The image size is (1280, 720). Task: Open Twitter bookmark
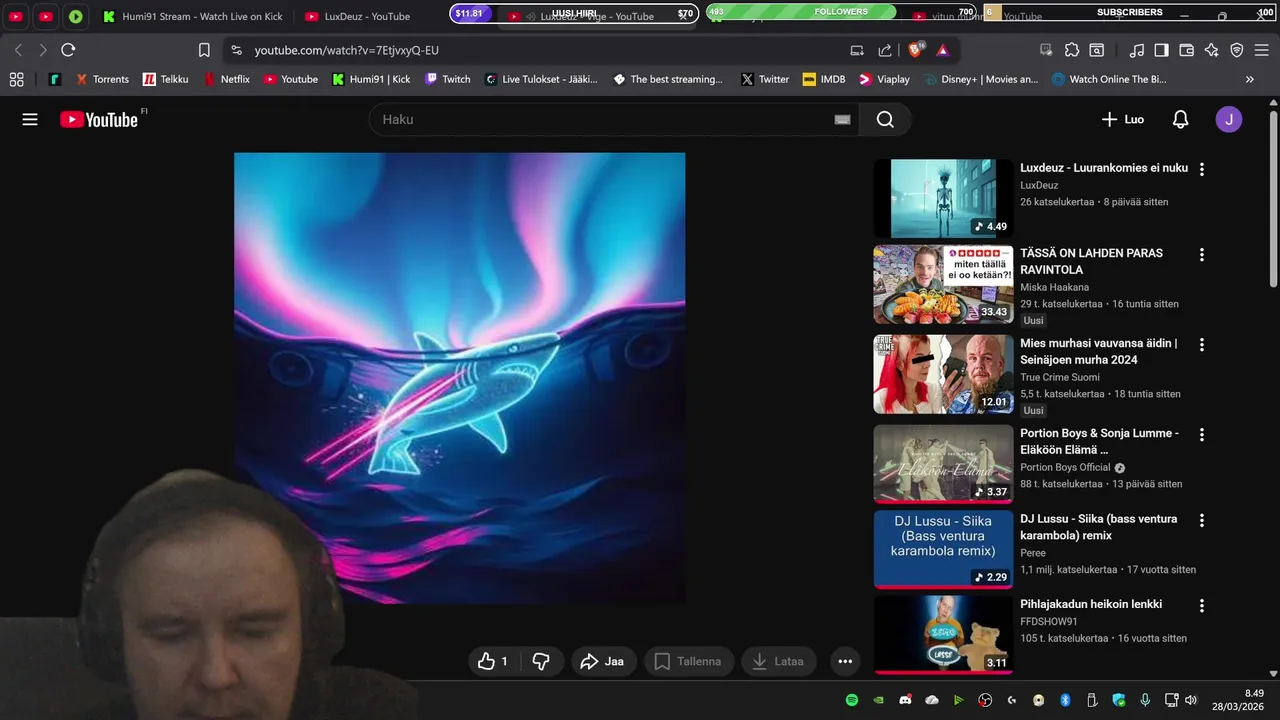pyautogui.click(x=765, y=79)
